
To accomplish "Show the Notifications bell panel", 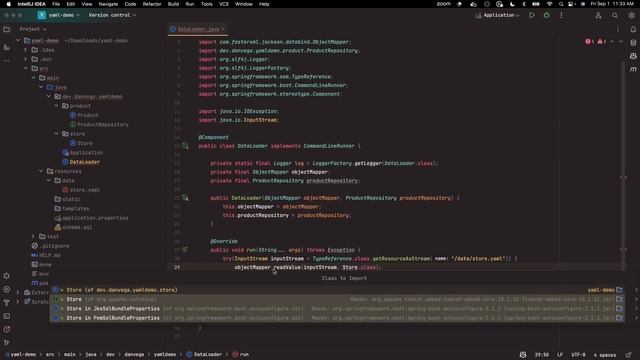I will 633,29.
